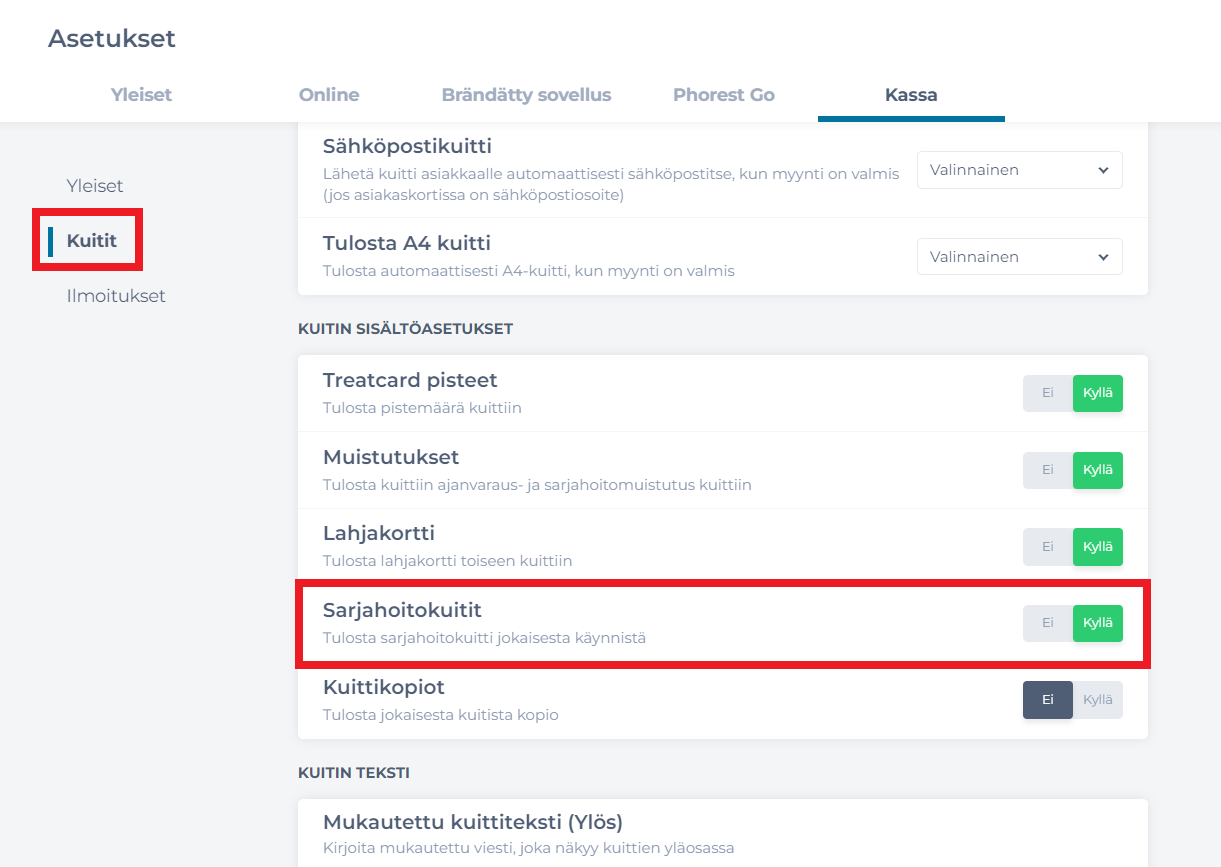Set Treatcard pisteet to Ei
1221x867 pixels.
pos(1047,393)
